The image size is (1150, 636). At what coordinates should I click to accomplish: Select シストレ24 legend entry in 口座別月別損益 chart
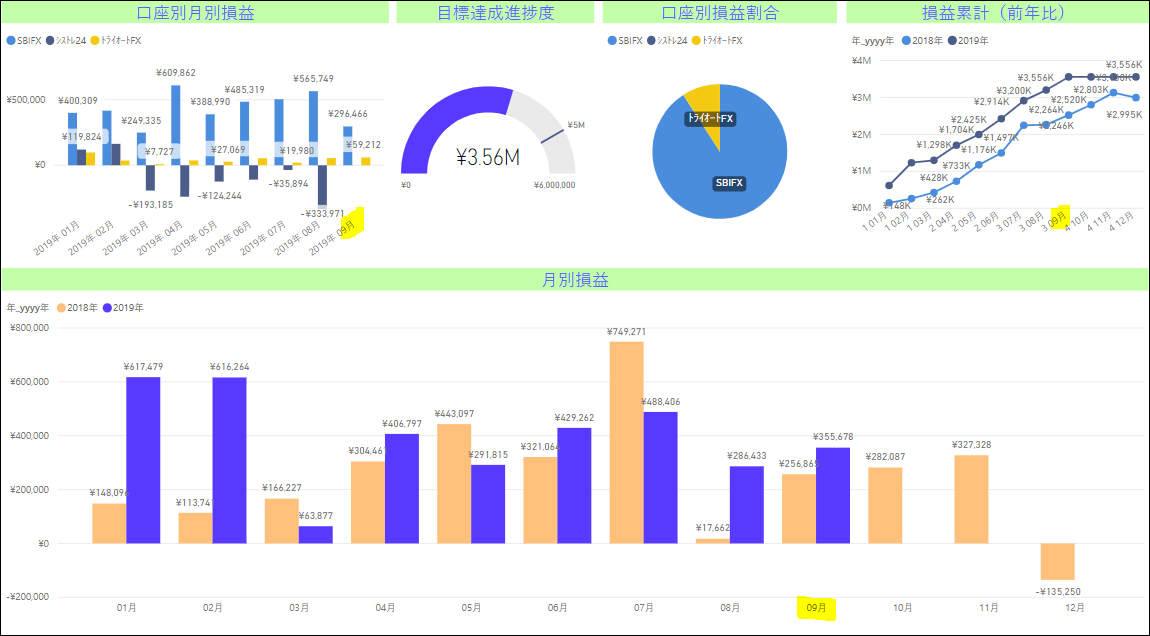click(65, 40)
